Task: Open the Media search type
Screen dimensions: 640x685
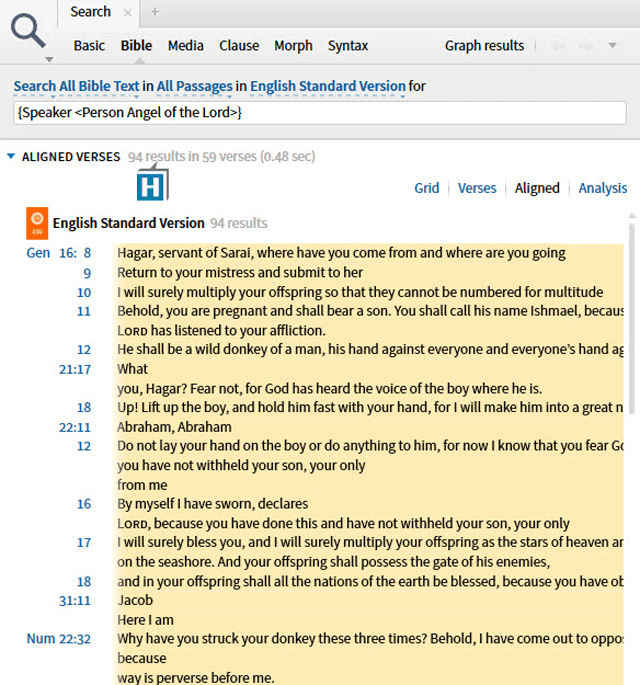Action: [x=185, y=46]
